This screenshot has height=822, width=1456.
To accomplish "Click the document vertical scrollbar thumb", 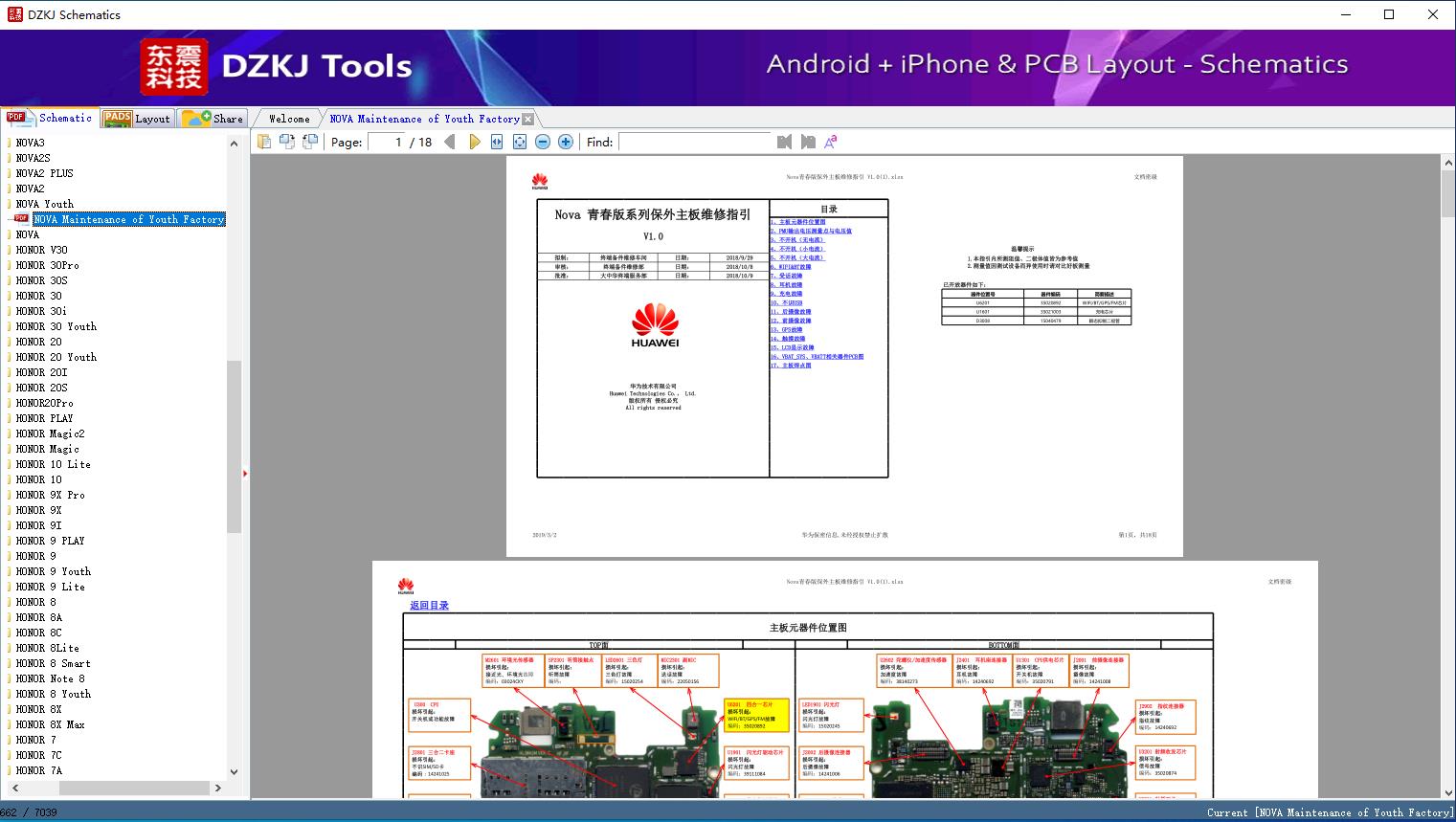I will 1447,195.
